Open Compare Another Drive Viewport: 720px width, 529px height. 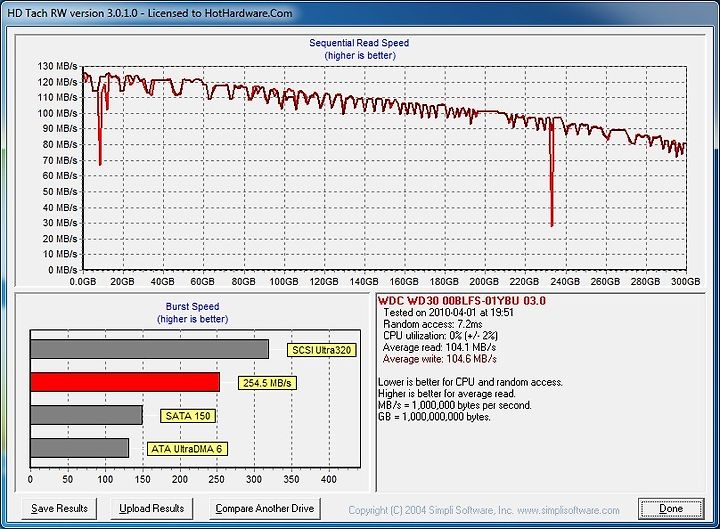(x=264, y=509)
